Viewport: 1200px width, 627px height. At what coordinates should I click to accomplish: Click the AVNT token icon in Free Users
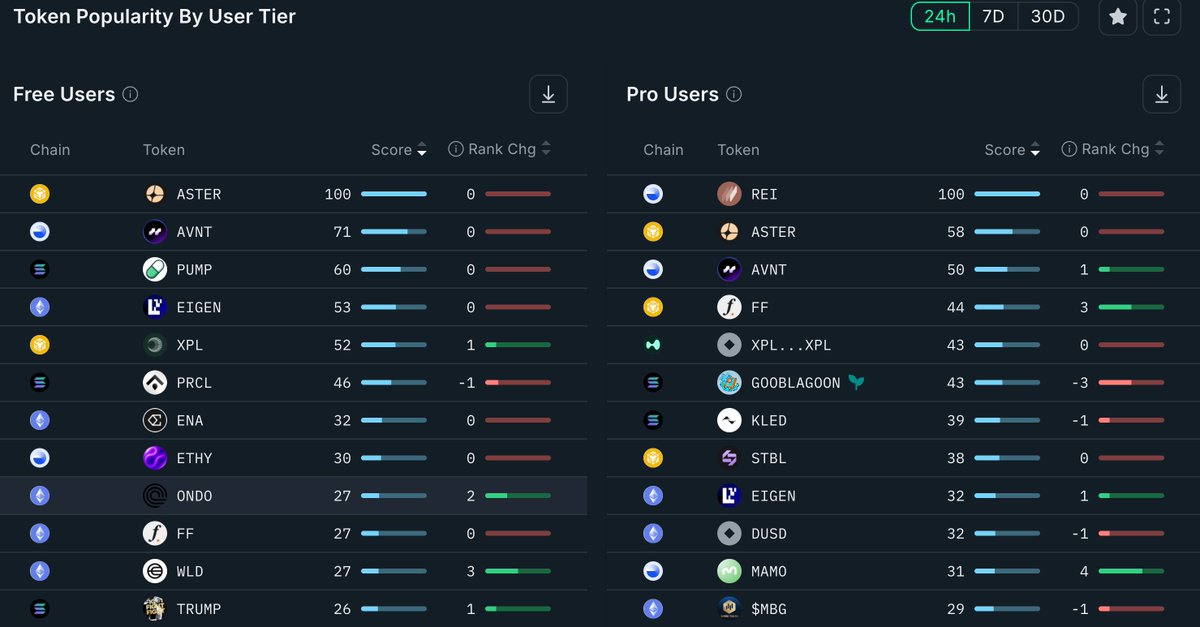coord(154,232)
